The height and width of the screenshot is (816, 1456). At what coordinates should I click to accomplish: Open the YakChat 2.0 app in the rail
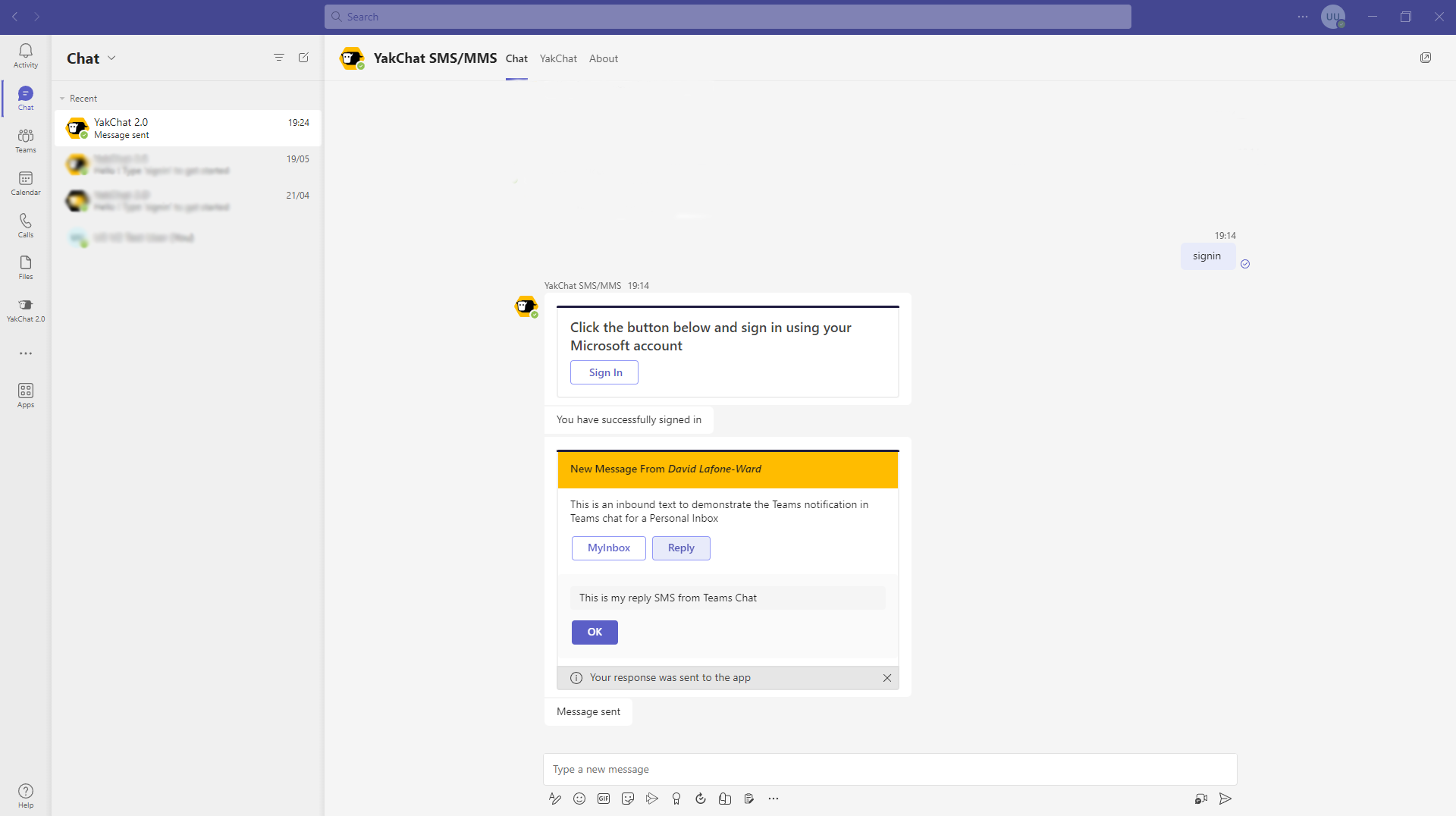(26, 309)
